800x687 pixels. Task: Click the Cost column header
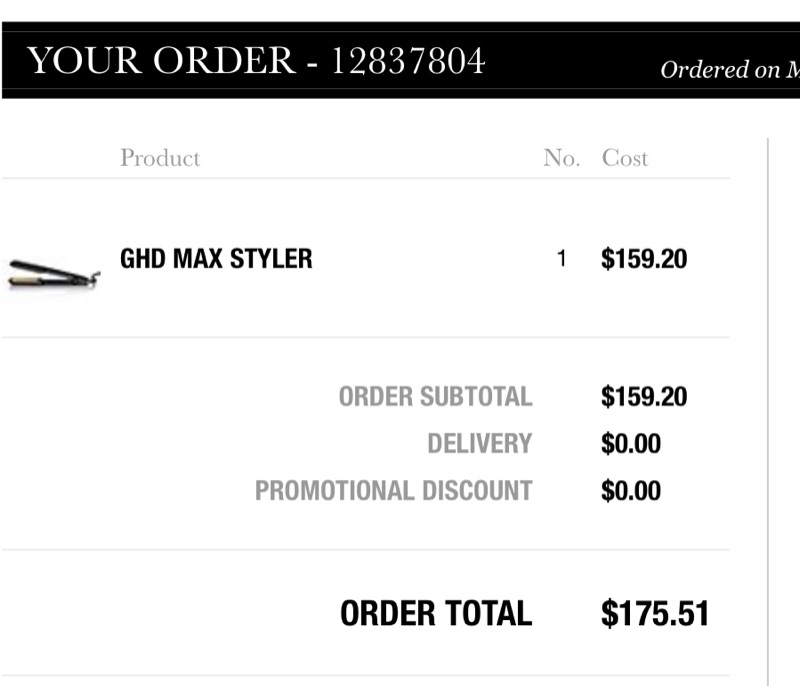[x=625, y=158]
